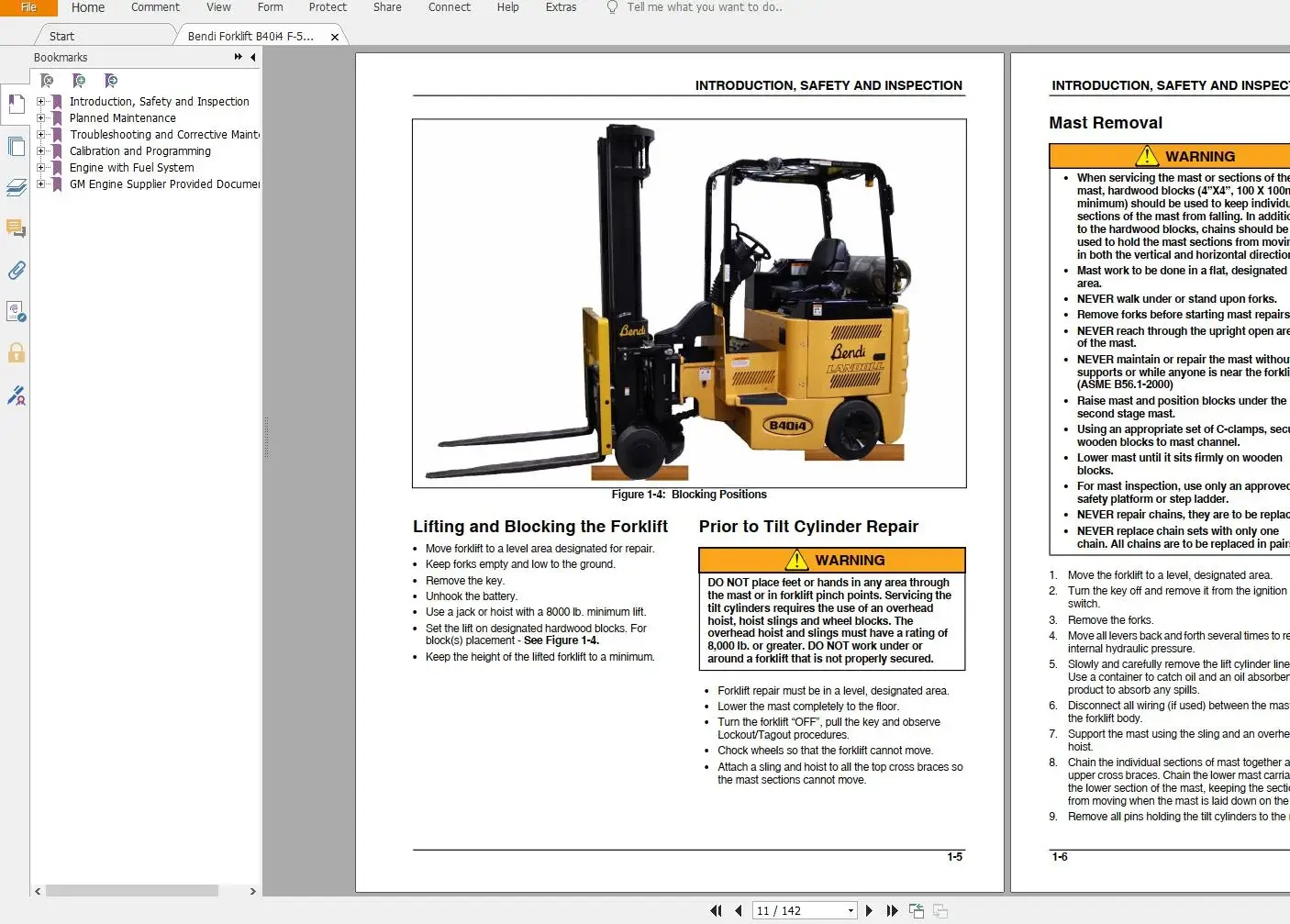Open the Page Thumbnails panel
The width and height of the screenshot is (1290, 924).
tap(16, 146)
